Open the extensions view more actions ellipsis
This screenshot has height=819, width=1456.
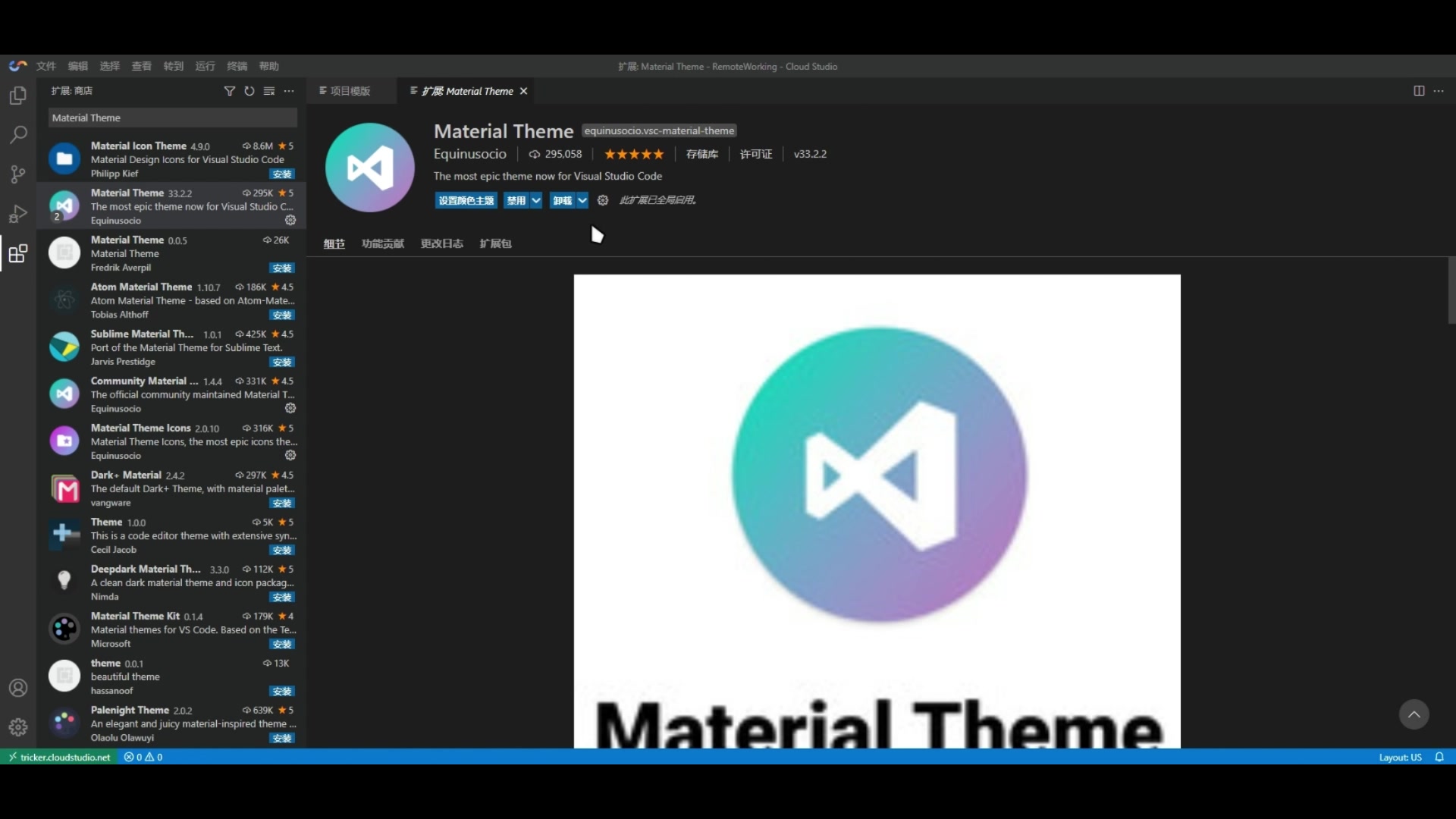pyautogui.click(x=289, y=91)
